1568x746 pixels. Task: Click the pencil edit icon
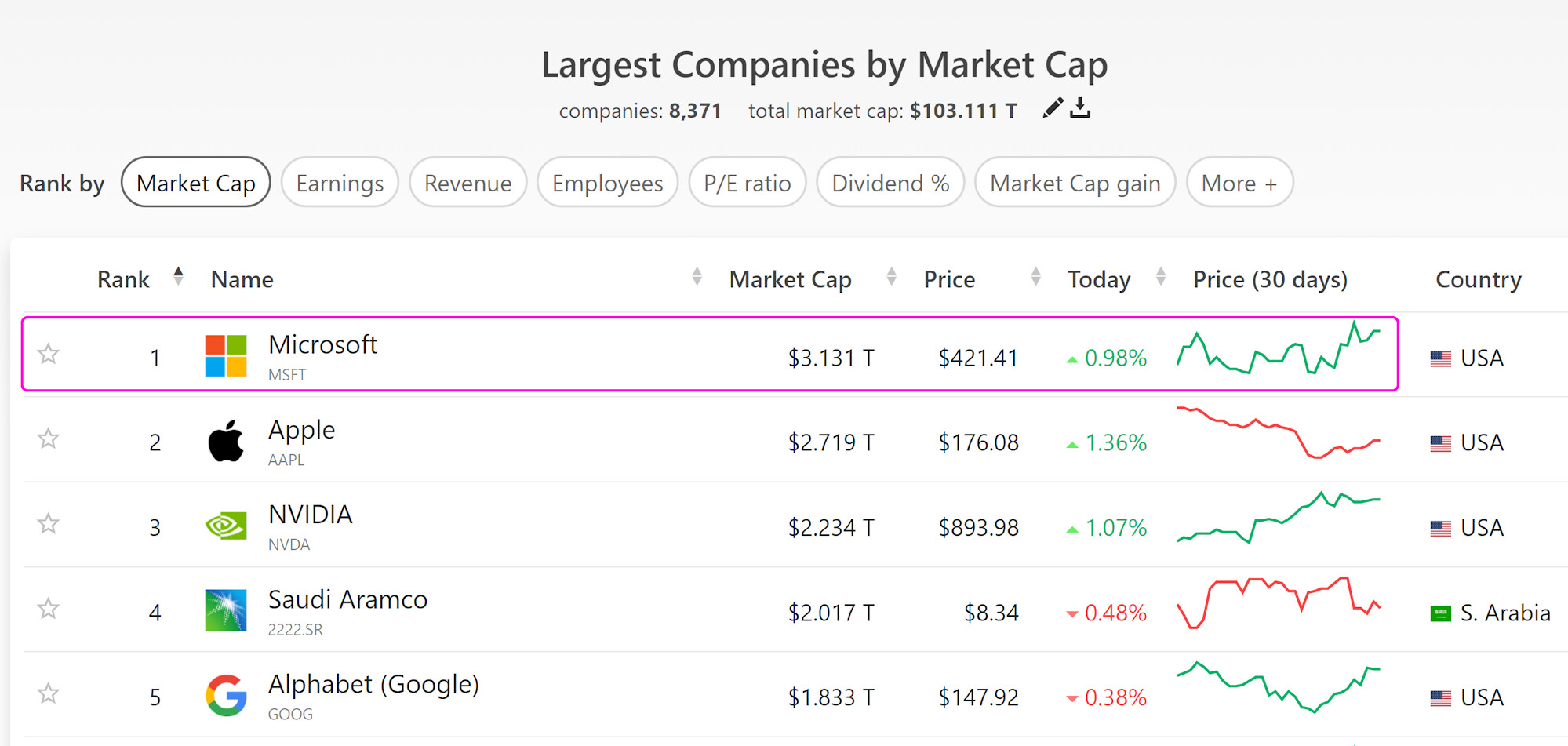tap(1053, 107)
